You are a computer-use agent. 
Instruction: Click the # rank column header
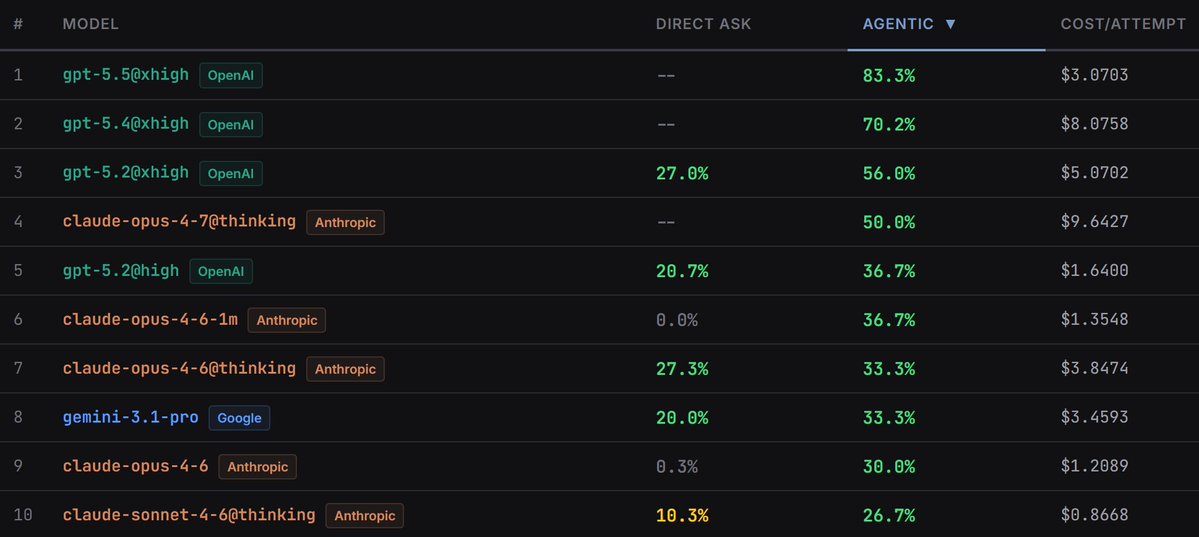click(18, 24)
